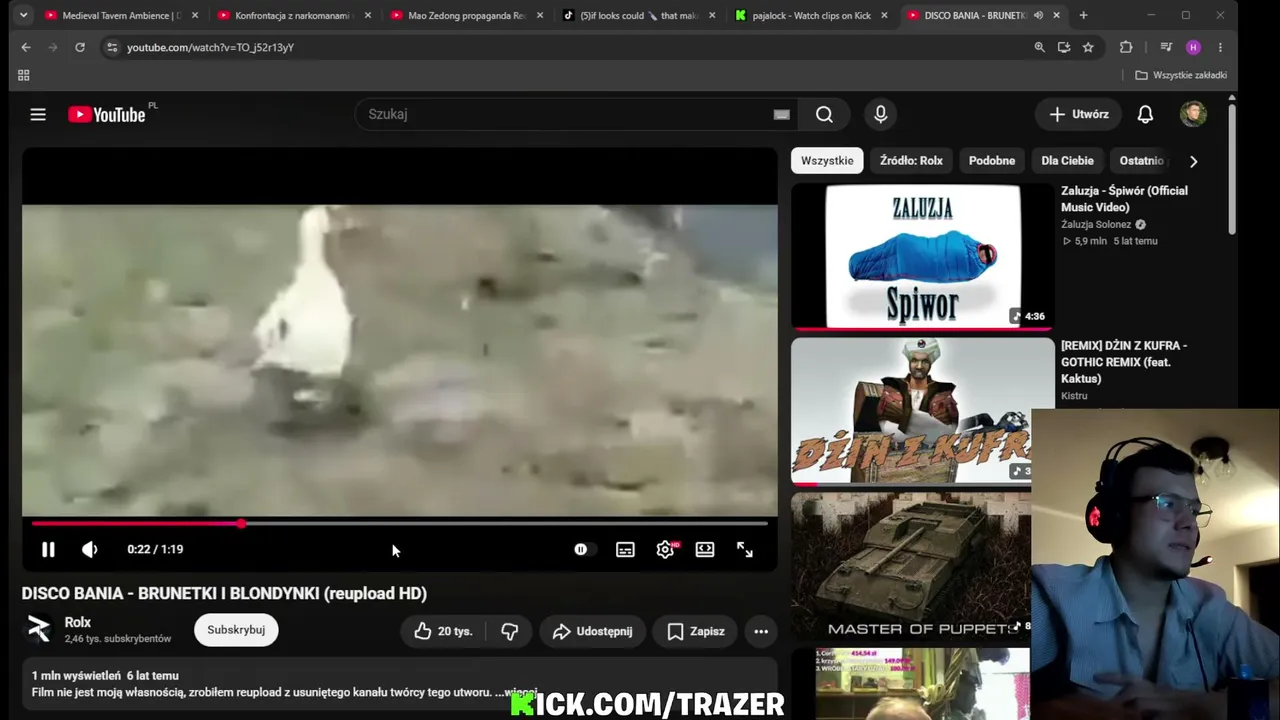Open the YouTube account avatar menu

coord(1193,114)
